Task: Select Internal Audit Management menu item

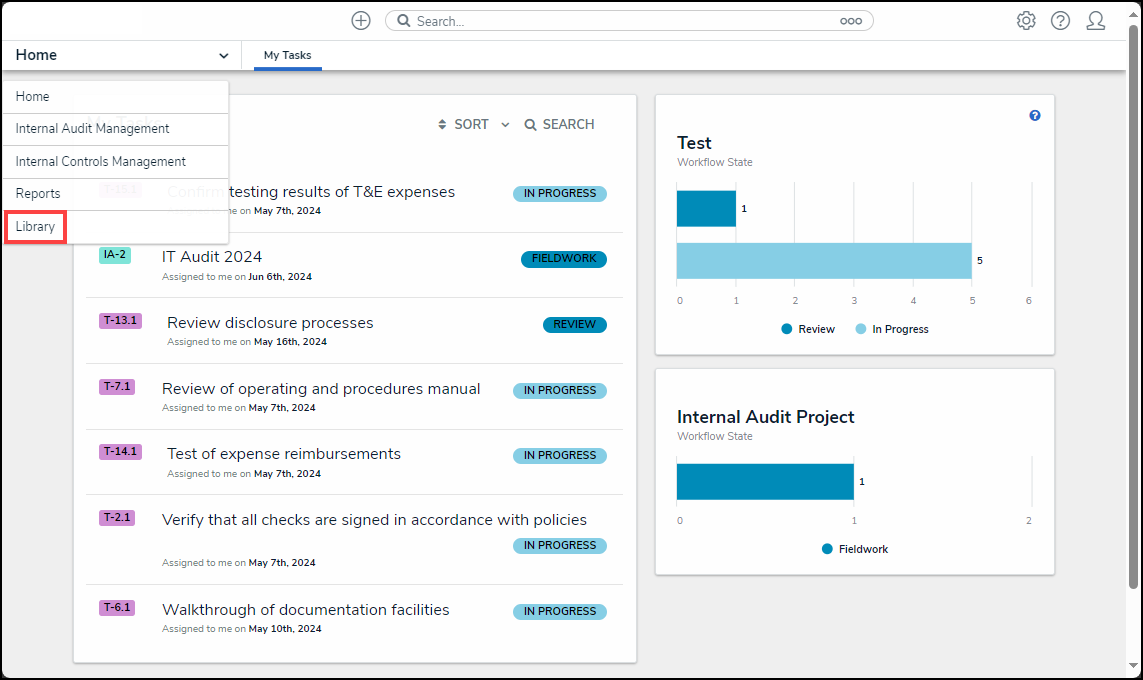Action: pyautogui.click(x=92, y=129)
